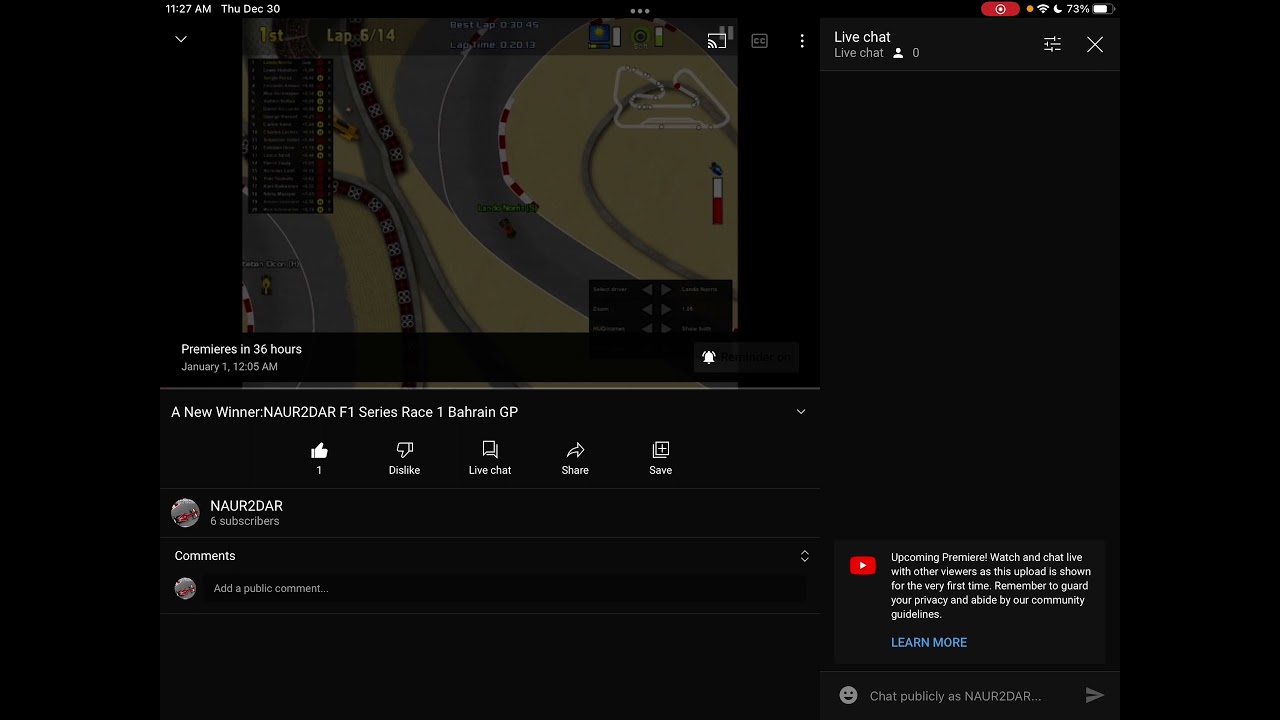
Task: Open the multitasking three-dot menu at top
Action: click(x=640, y=11)
